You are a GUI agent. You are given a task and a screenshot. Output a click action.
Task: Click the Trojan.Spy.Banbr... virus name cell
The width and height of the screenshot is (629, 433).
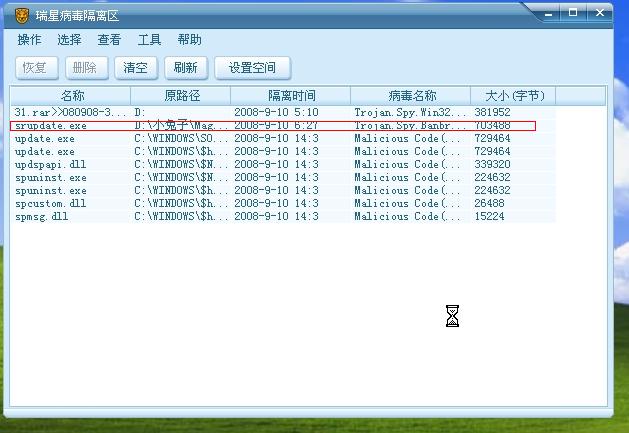[410, 126]
